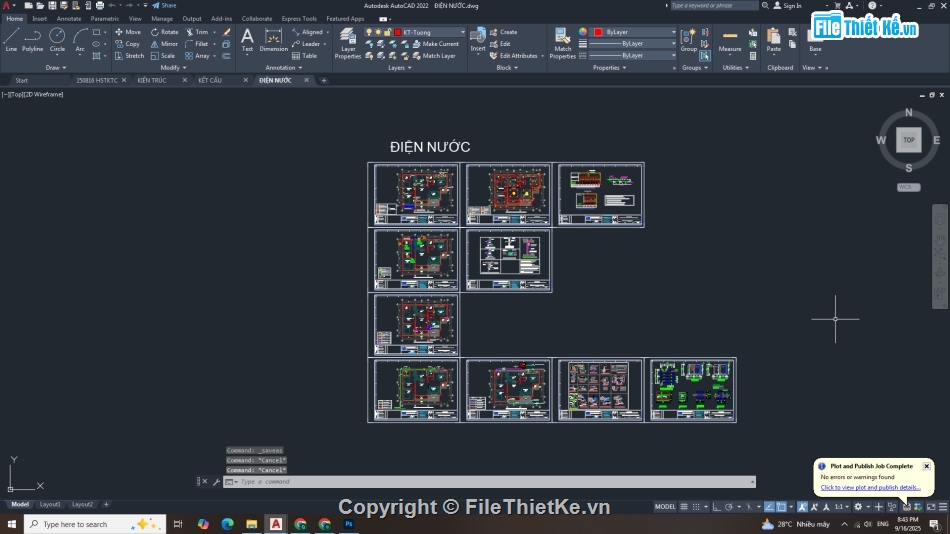Open the object color ByLayer dropdown
This screenshot has width=950, height=534.
(673, 32)
